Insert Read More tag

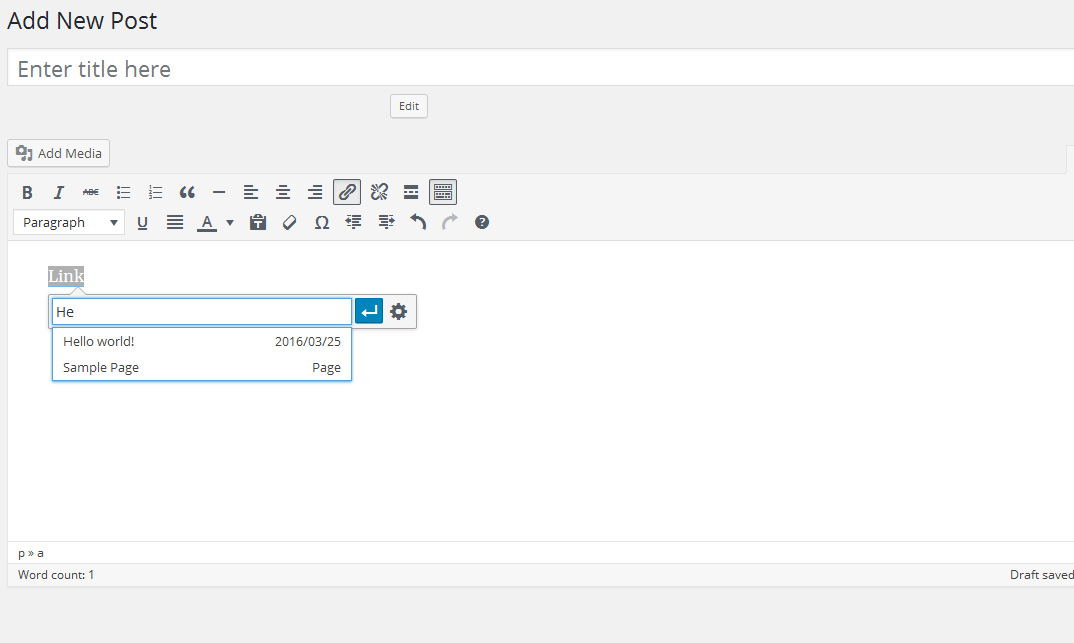point(411,193)
